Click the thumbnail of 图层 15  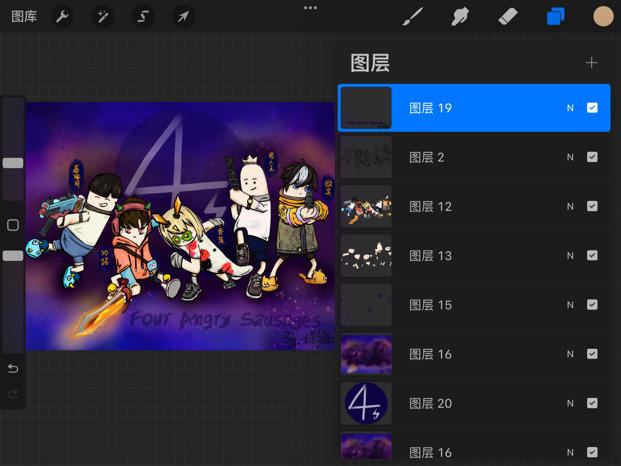[x=366, y=304]
